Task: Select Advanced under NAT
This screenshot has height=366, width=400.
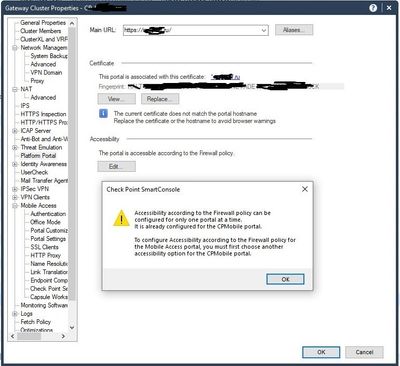Action: coord(43,98)
